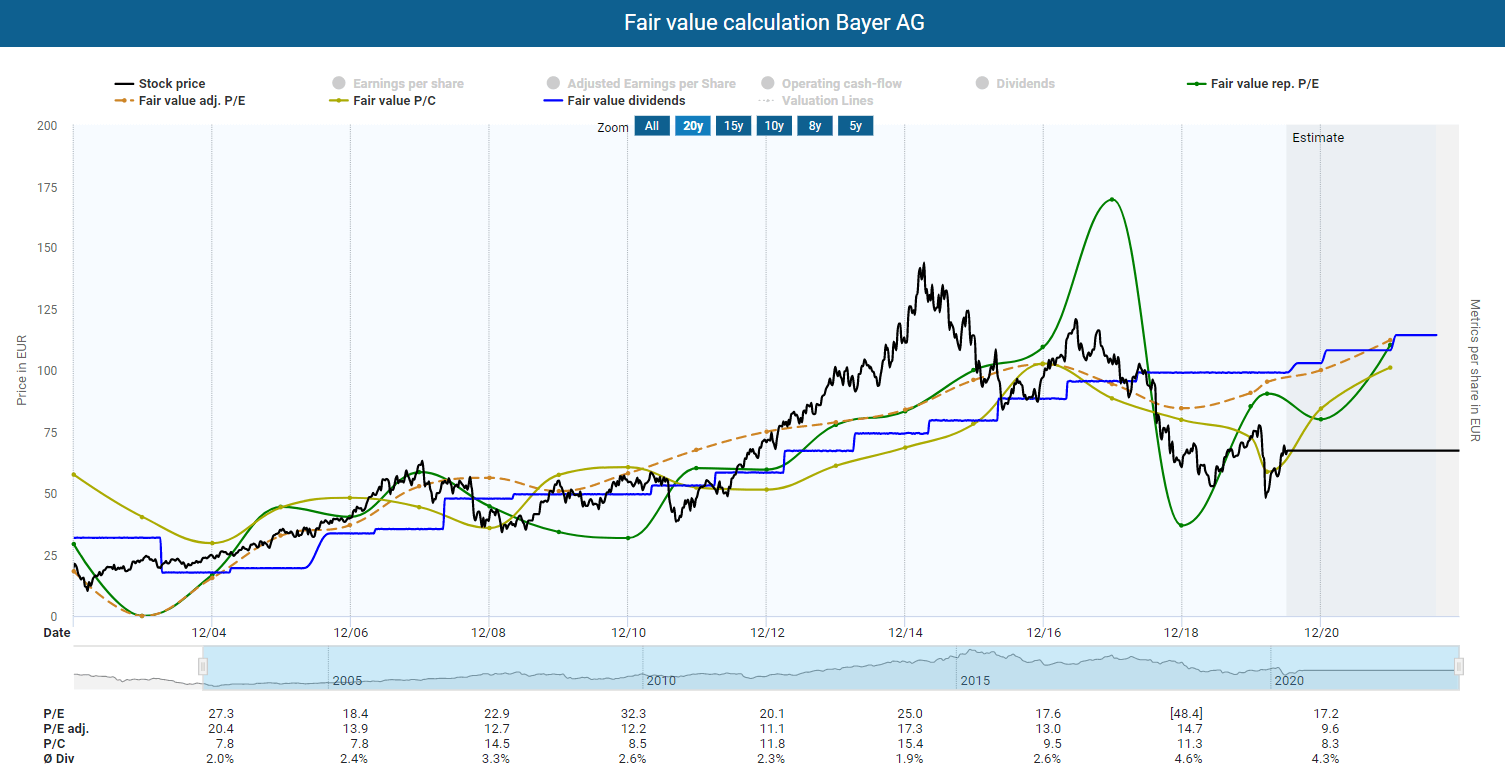Zoom chart to 5y
Image resolution: width=1505 pixels, height=778 pixels.
856,126
